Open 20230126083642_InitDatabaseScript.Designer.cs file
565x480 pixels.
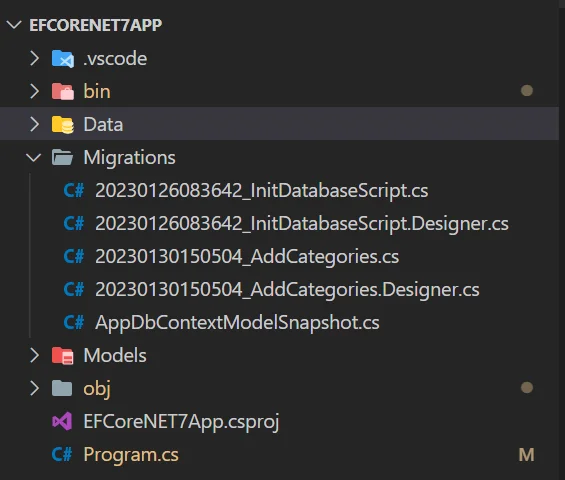302,224
